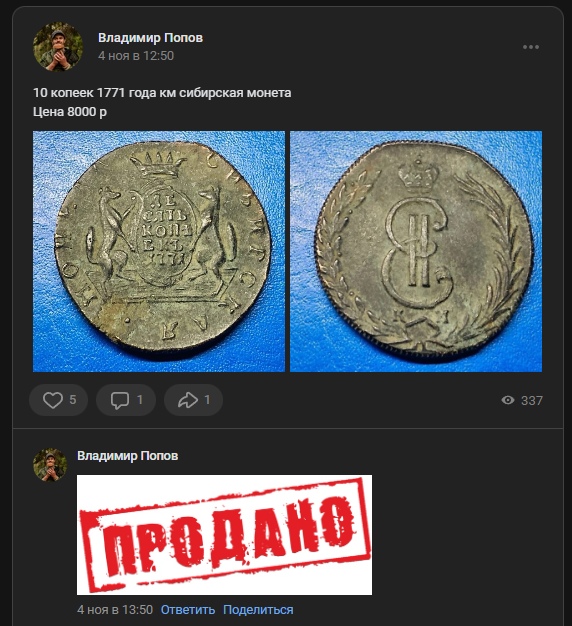This screenshot has height=626, width=572.
Task: Open post options three-dots menu
Action: point(530,47)
